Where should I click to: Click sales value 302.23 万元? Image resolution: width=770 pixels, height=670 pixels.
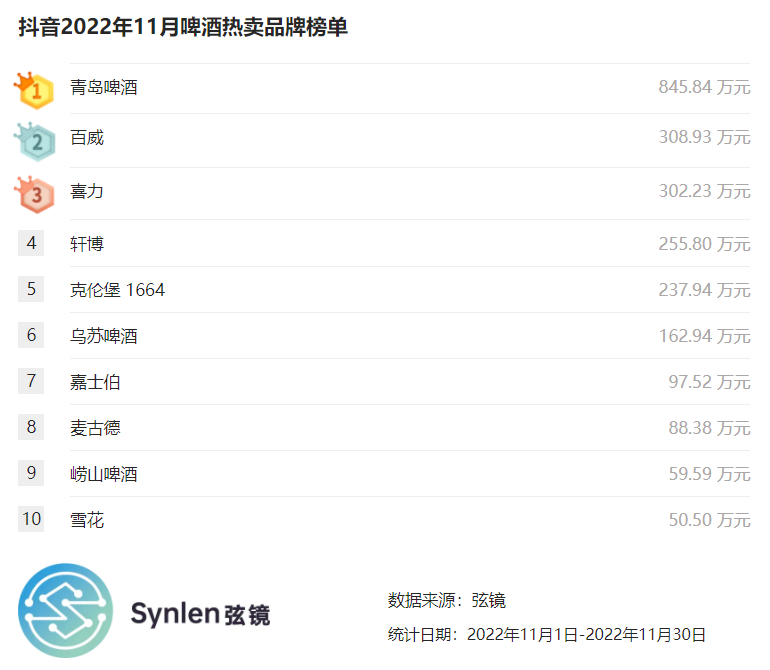pos(704,191)
